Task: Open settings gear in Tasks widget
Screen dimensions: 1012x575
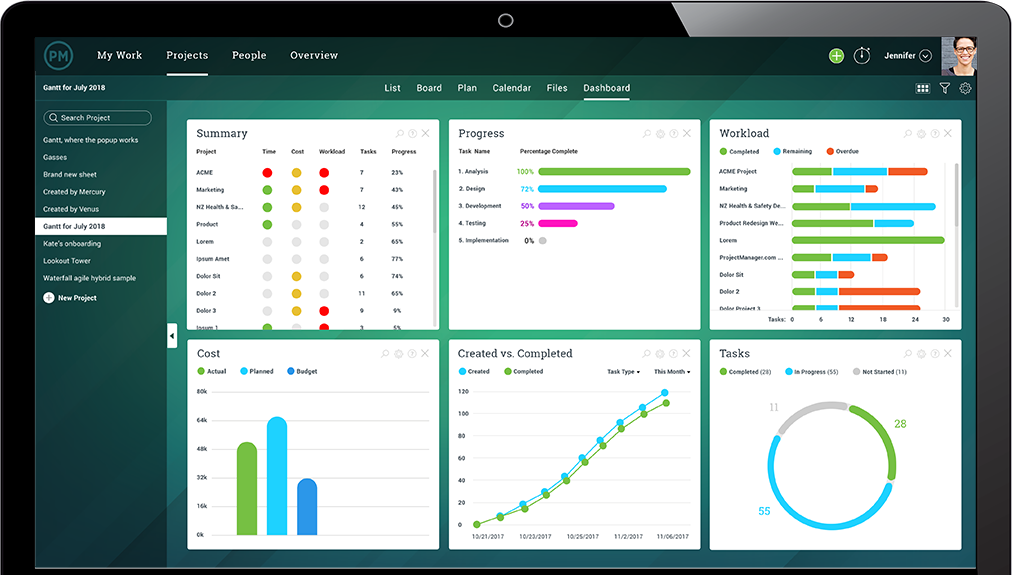Action: (922, 354)
